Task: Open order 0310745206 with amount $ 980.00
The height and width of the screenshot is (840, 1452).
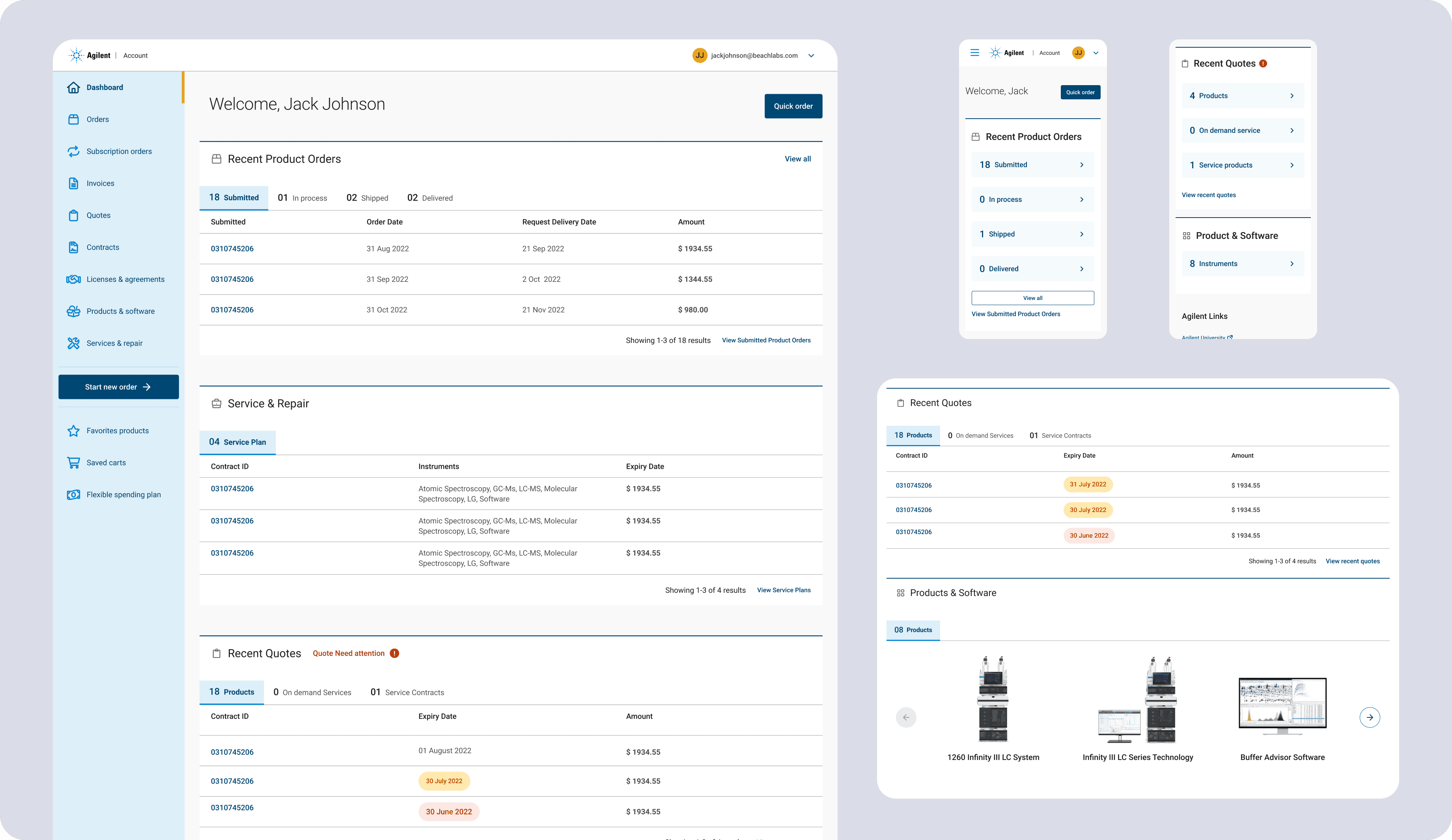Action: [x=231, y=310]
